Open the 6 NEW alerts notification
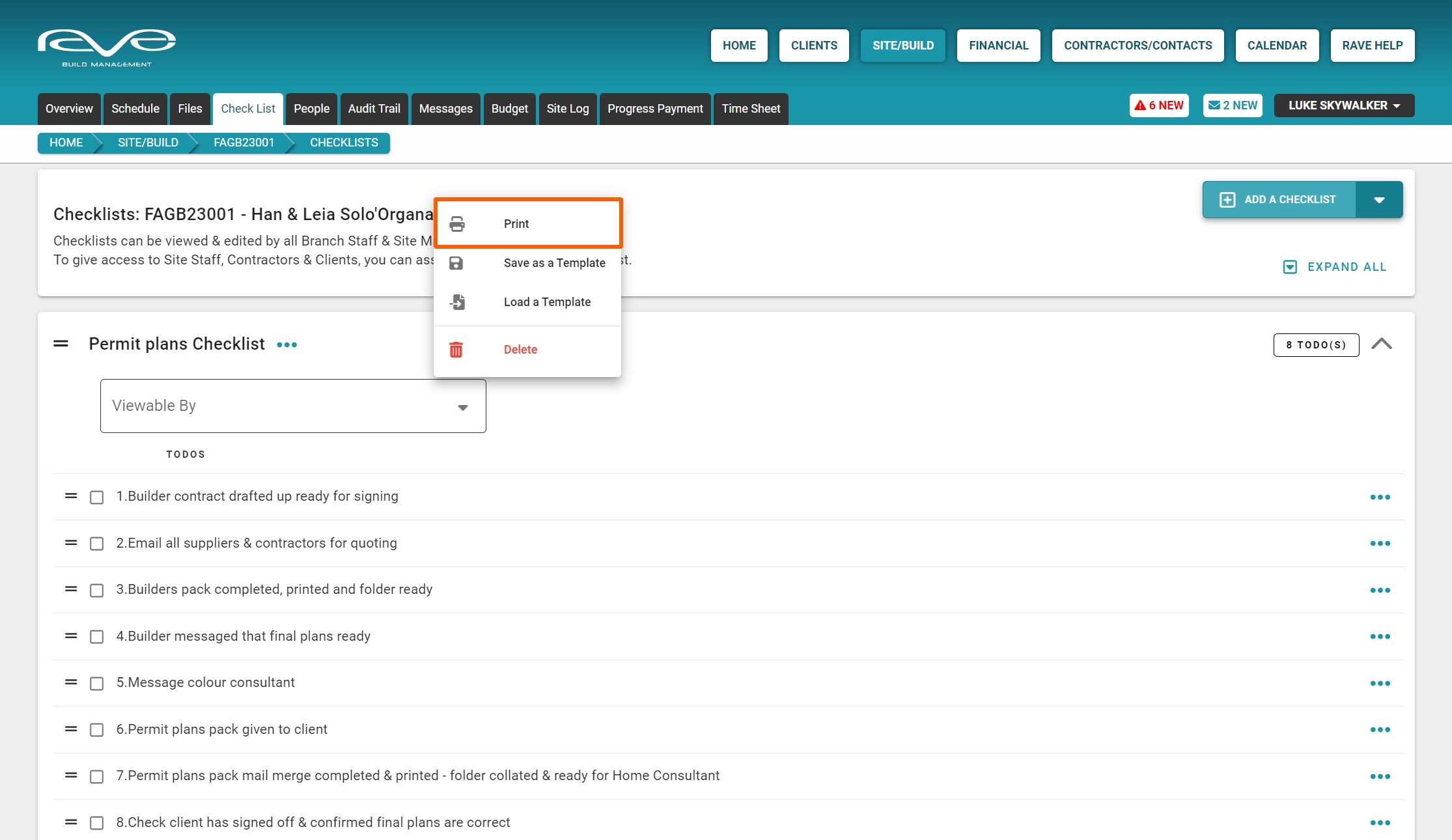This screenshot has height=840, width=1452. (x=1159, y=105)
